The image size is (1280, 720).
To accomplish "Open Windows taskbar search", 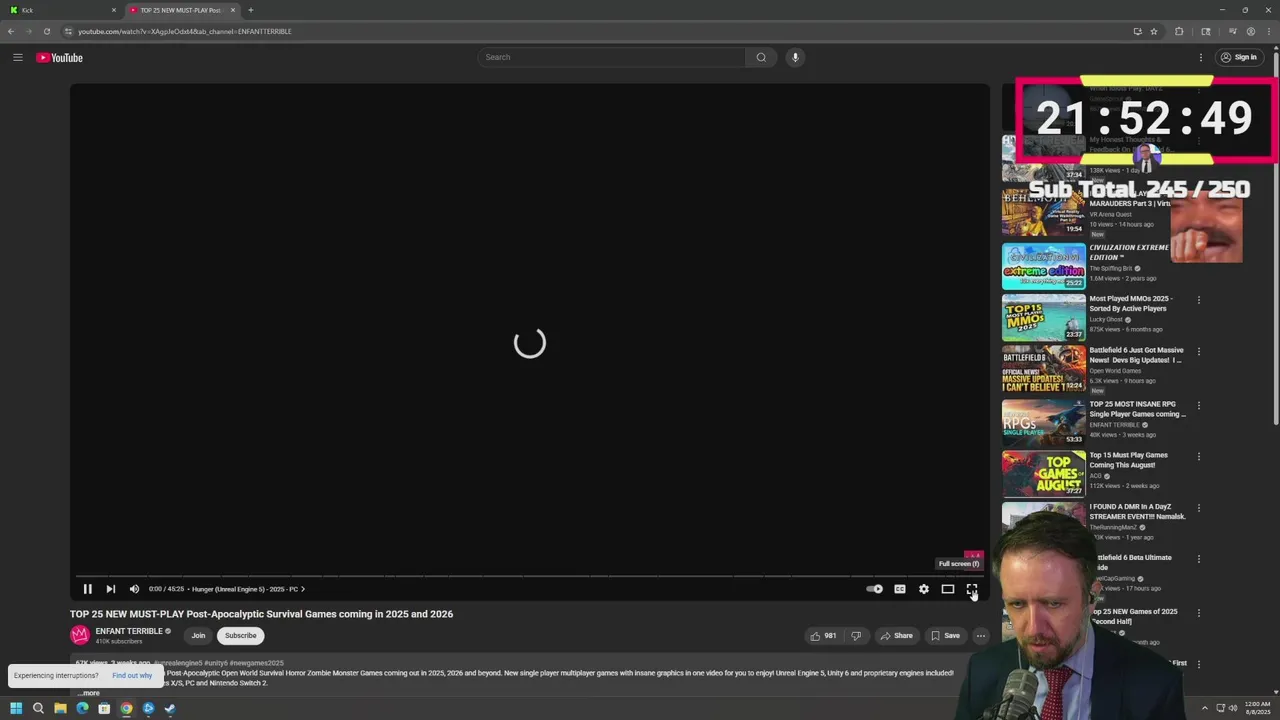I will click(x=38, y=708).
